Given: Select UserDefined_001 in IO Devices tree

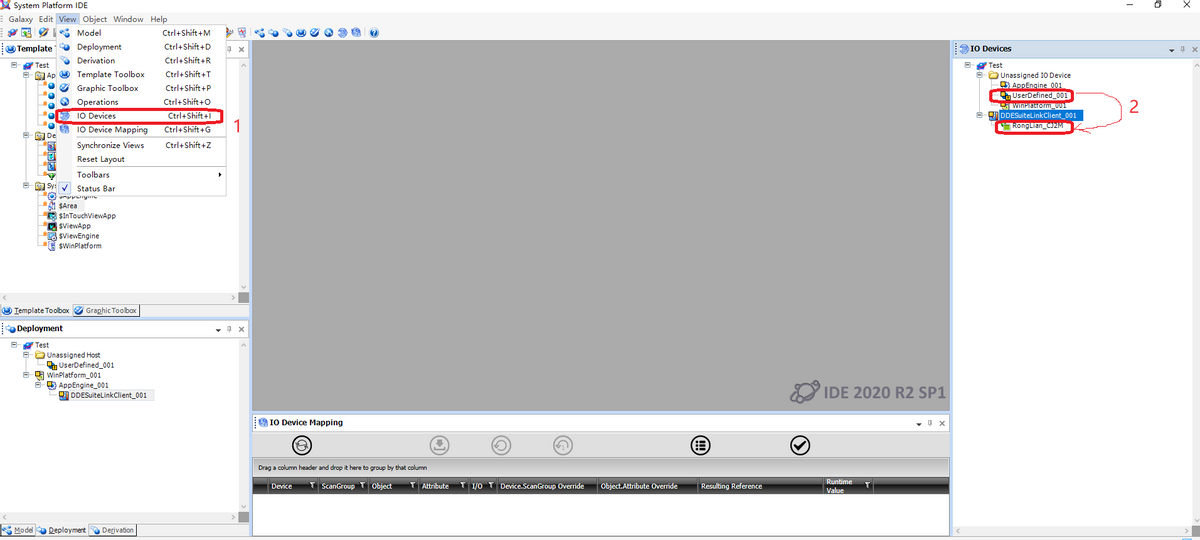Looking at the screenshot, I should point(1041,96).
